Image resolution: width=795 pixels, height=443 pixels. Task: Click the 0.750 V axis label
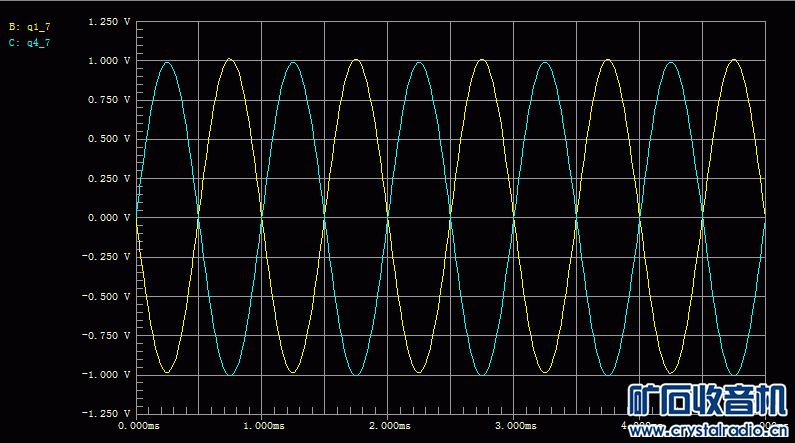(x=109, y=100)
